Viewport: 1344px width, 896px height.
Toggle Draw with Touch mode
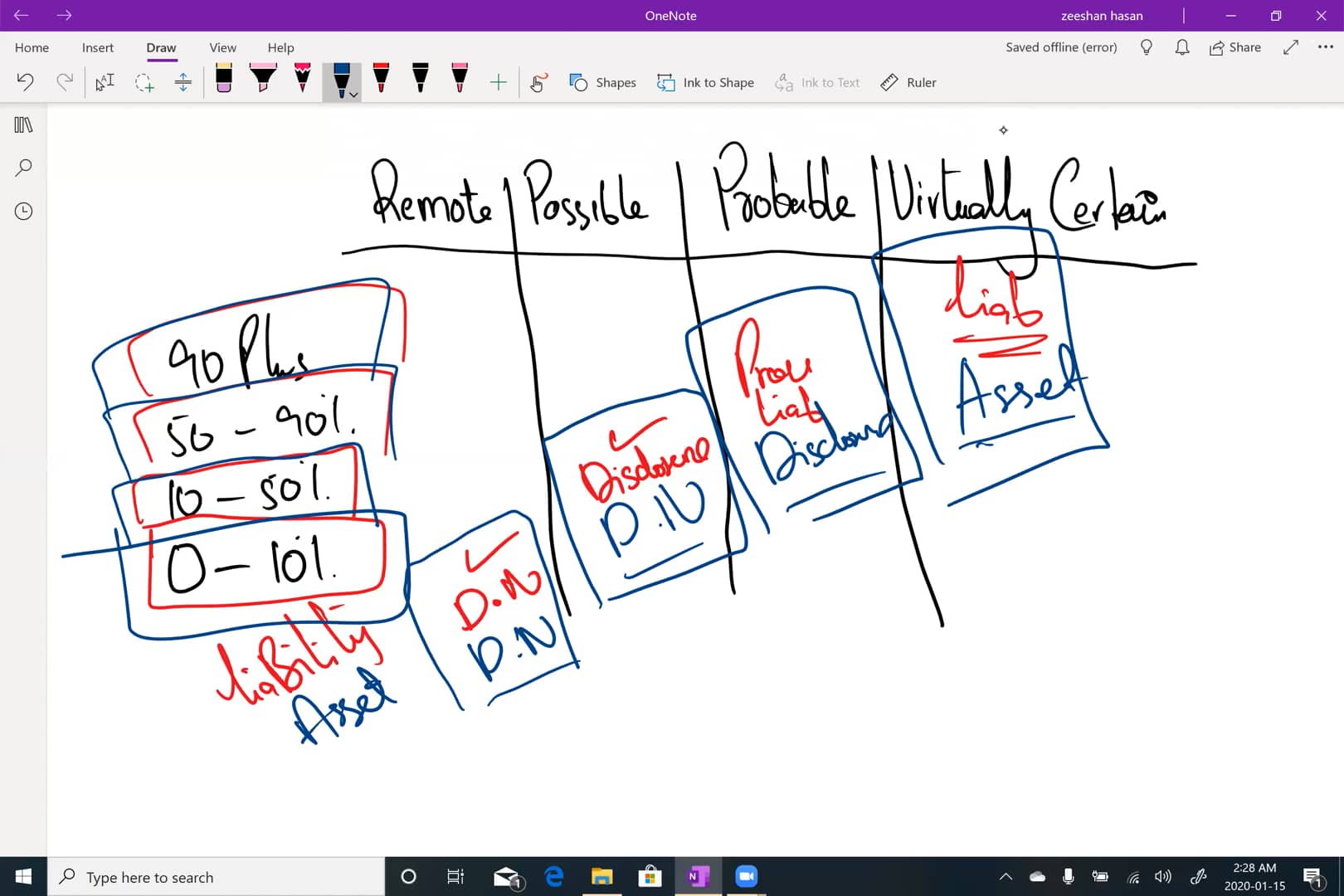[x=538, y=82]
